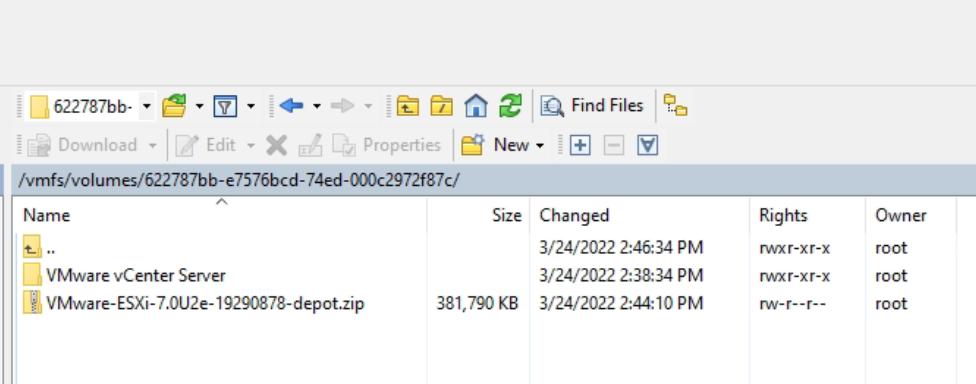Image resolution: width=976 pixels, height=384 pixels.
Task: Expand the New dropdown arrow
Action: coord(540,146)
